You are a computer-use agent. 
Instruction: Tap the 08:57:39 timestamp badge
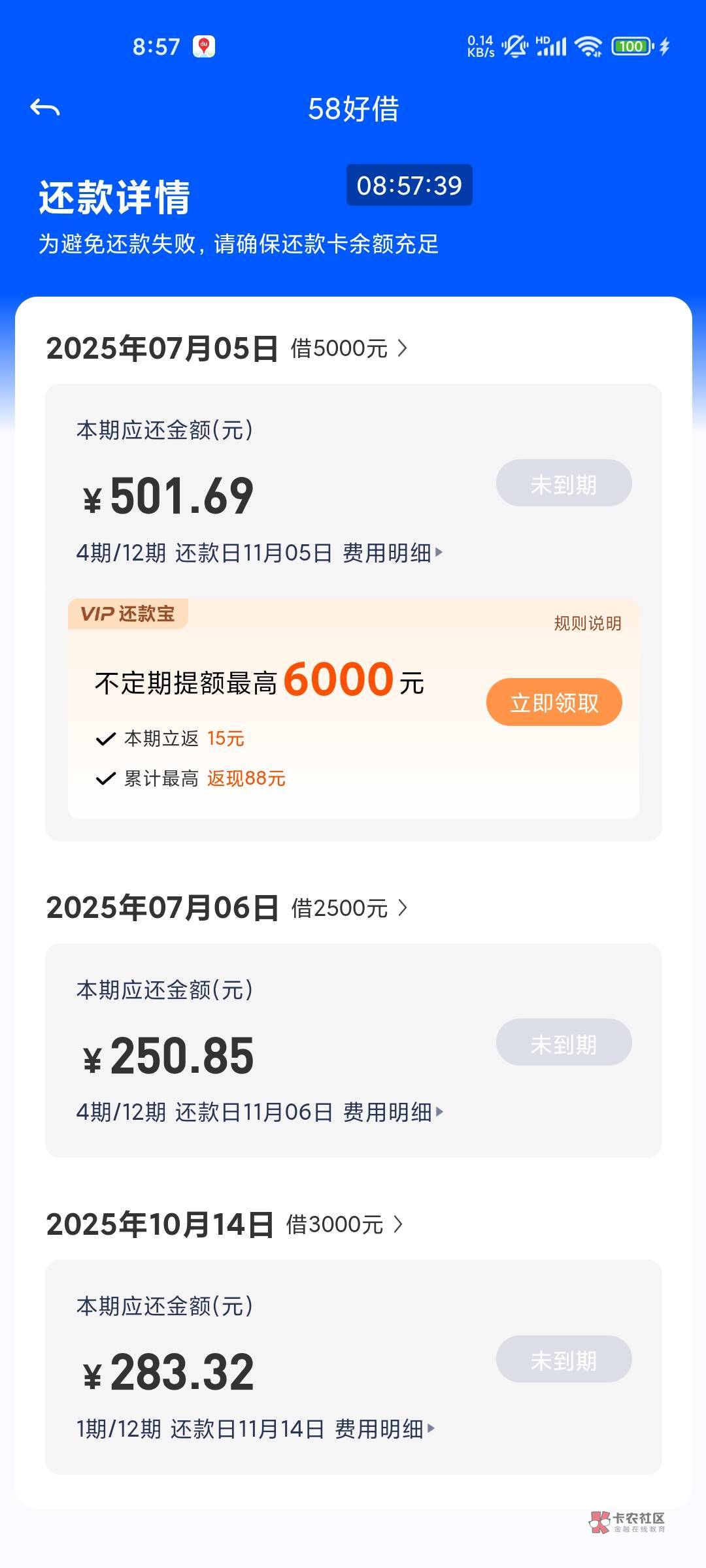409,185
